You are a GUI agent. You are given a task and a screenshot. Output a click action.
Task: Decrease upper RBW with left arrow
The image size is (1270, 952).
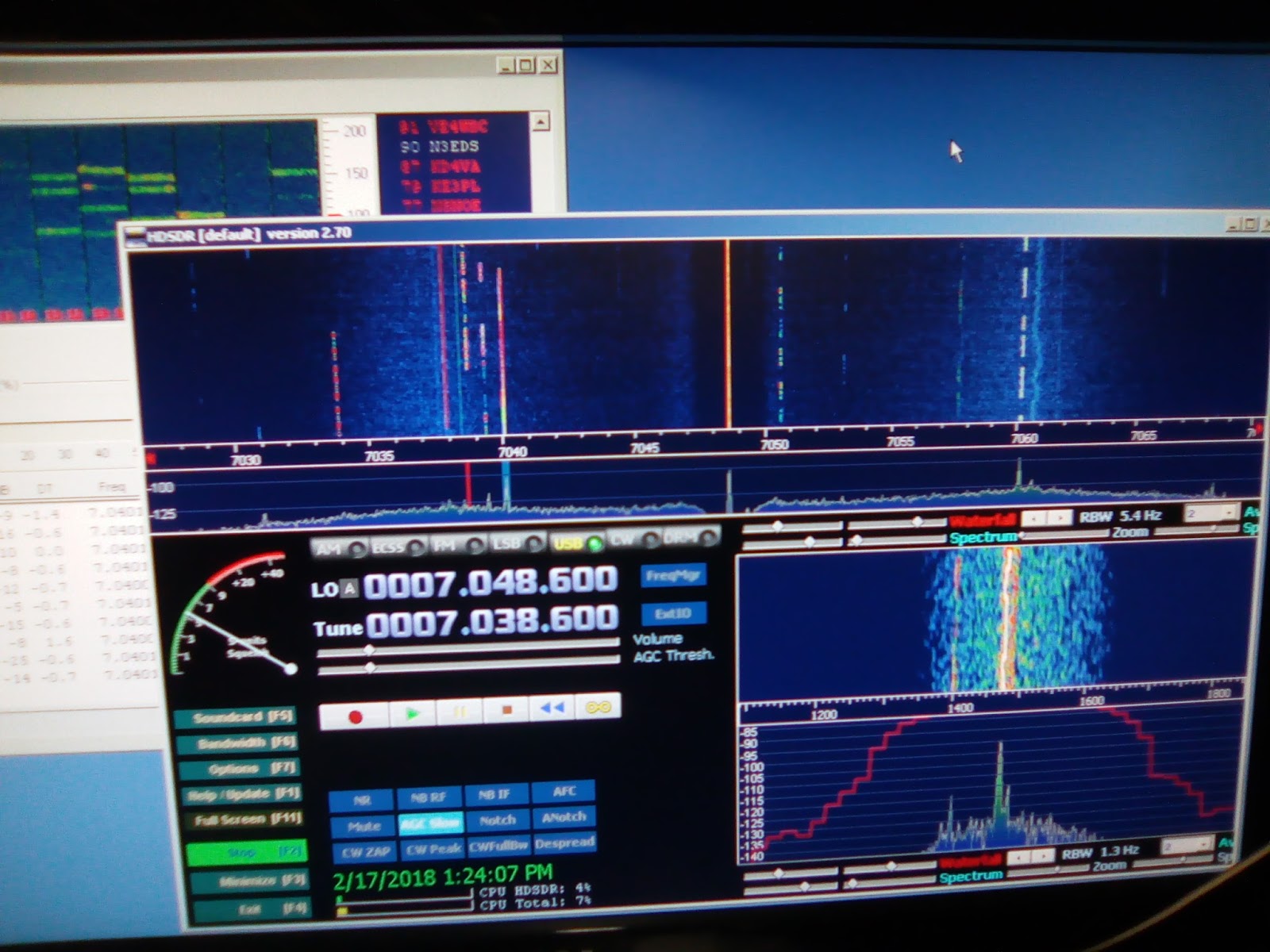tap(1033, 519)
